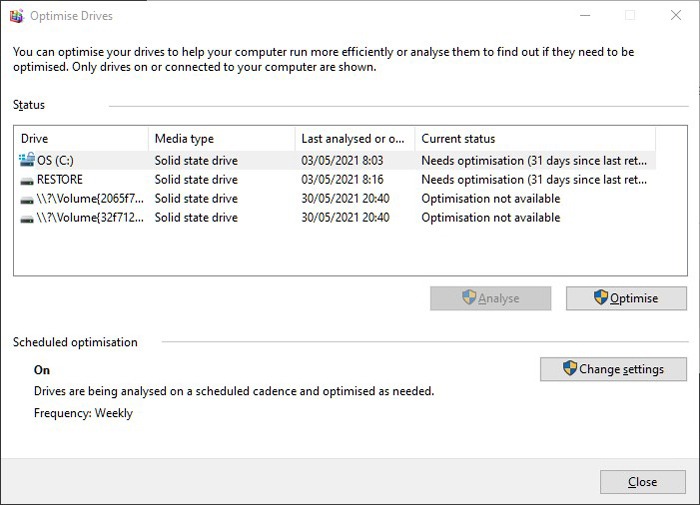
Task: Close the dialog with the Close button
Action: 643,482
